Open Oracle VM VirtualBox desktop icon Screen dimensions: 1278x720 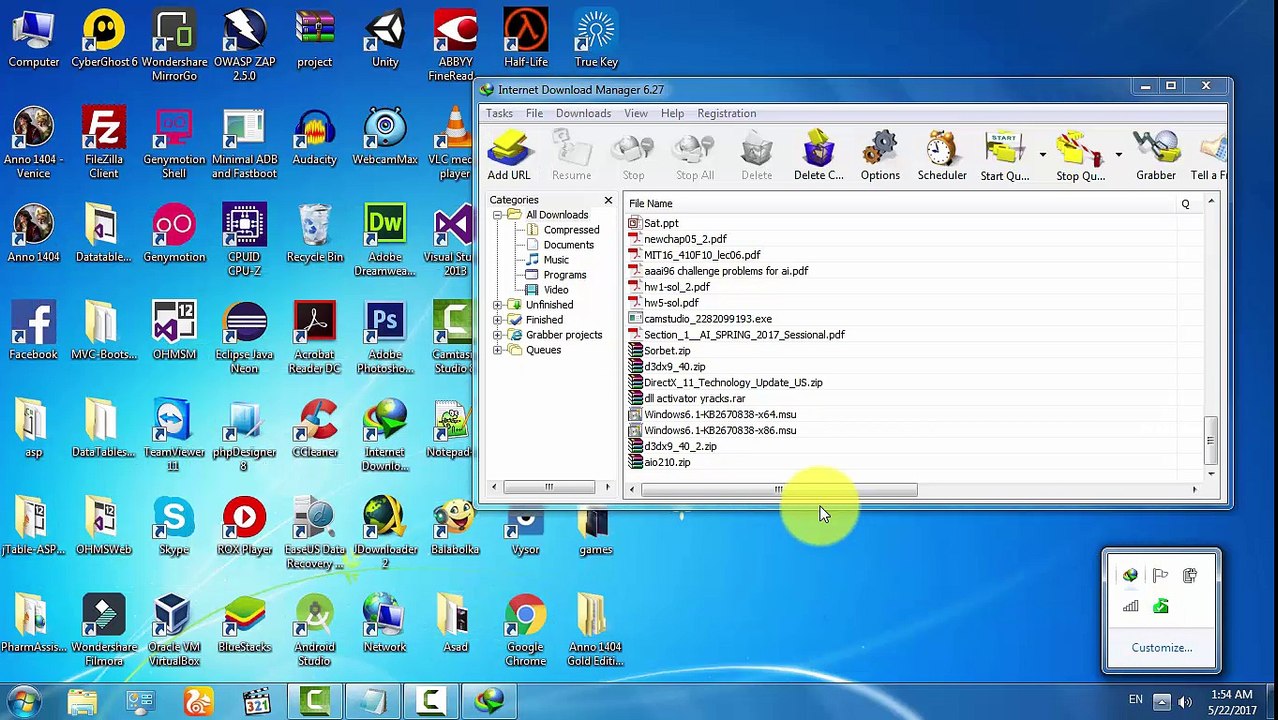tap(173, 630)
